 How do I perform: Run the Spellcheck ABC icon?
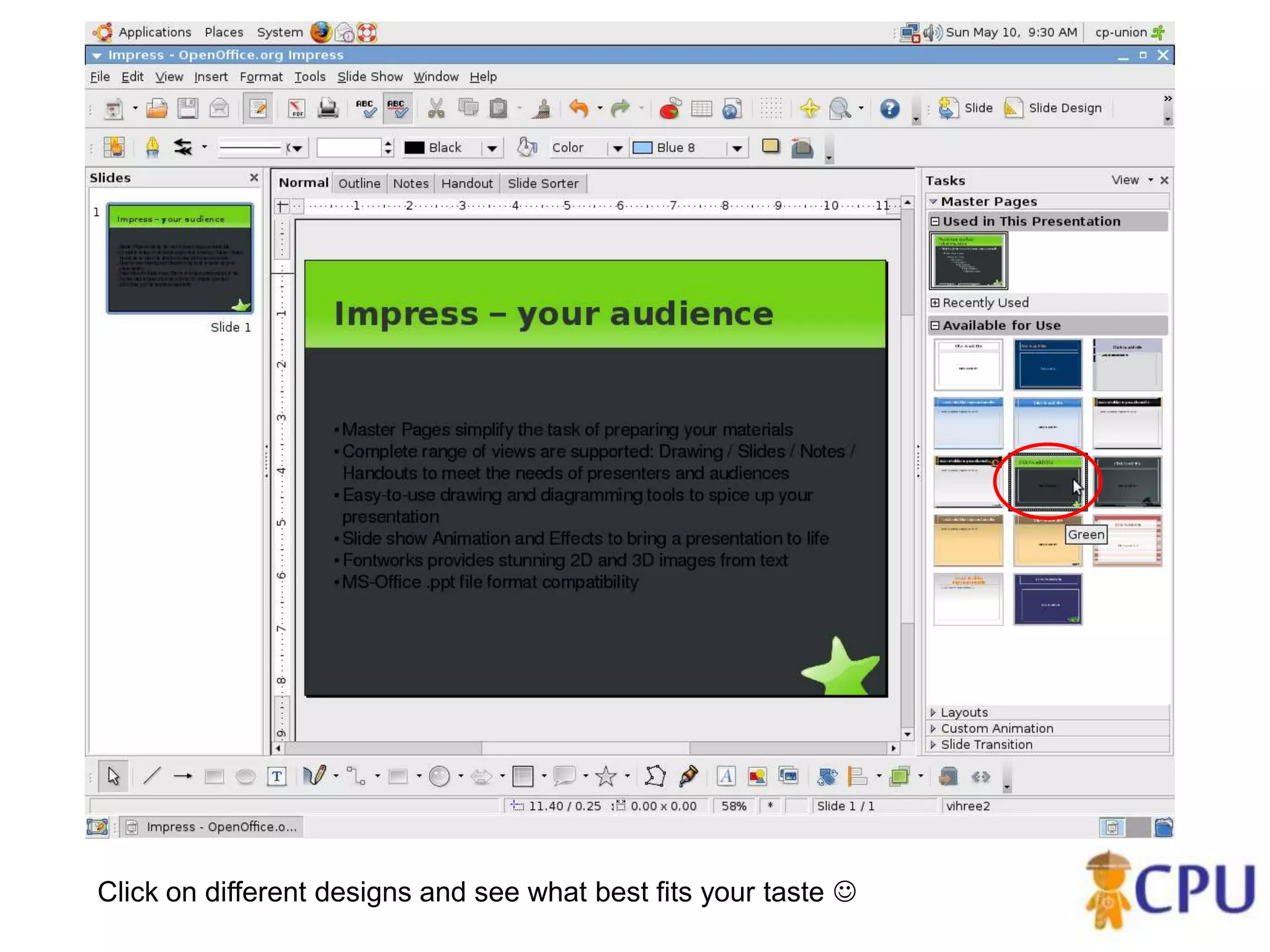point(366,109)
